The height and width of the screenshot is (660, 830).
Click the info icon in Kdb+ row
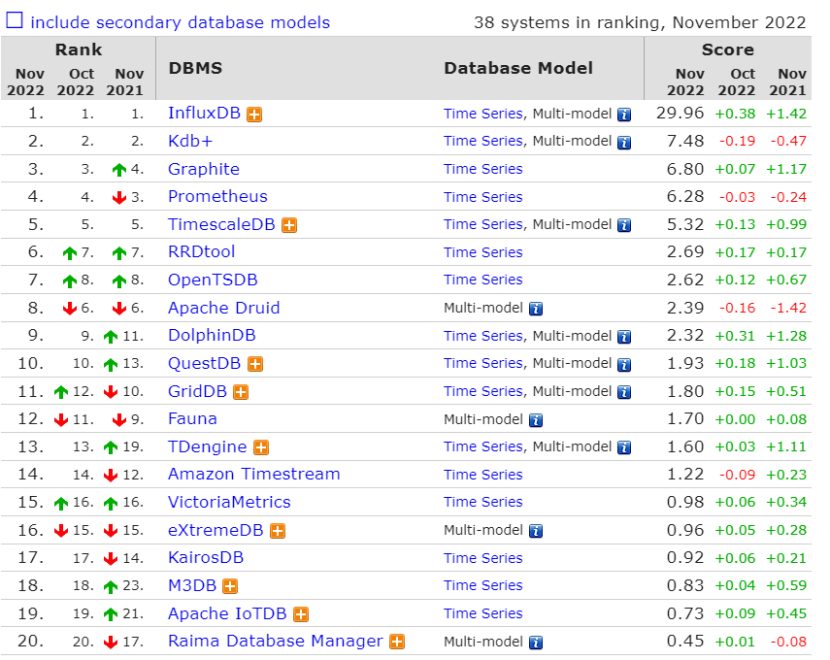(624, 142)
